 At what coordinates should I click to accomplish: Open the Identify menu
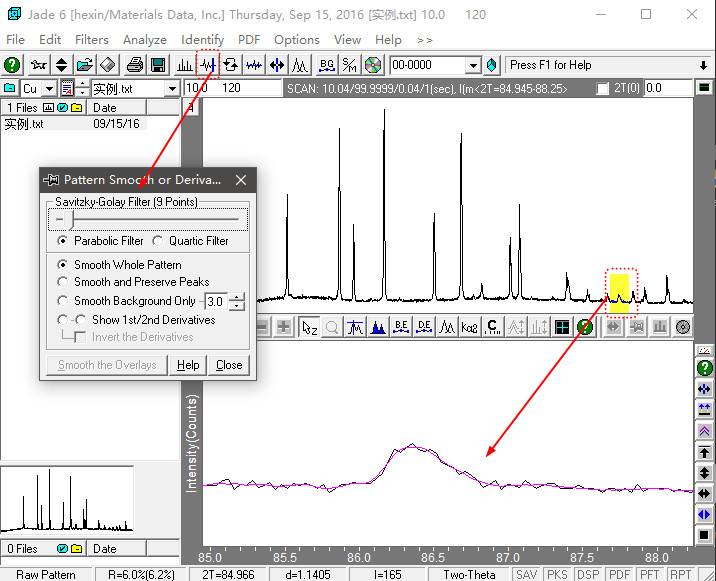[202, 40]
